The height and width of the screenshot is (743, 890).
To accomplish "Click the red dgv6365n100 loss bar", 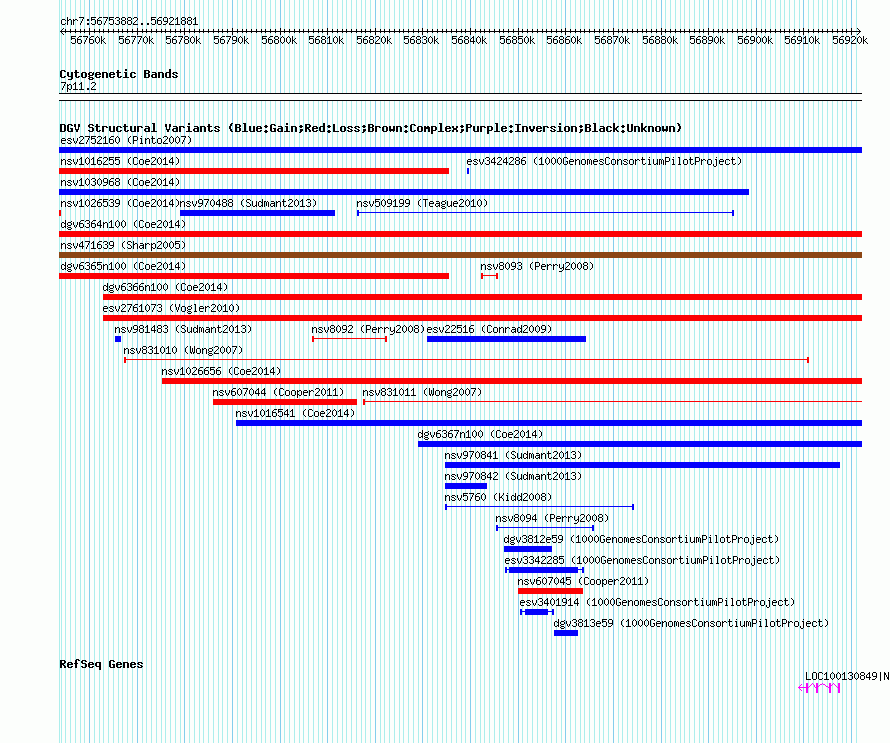I will coord(254,276).
